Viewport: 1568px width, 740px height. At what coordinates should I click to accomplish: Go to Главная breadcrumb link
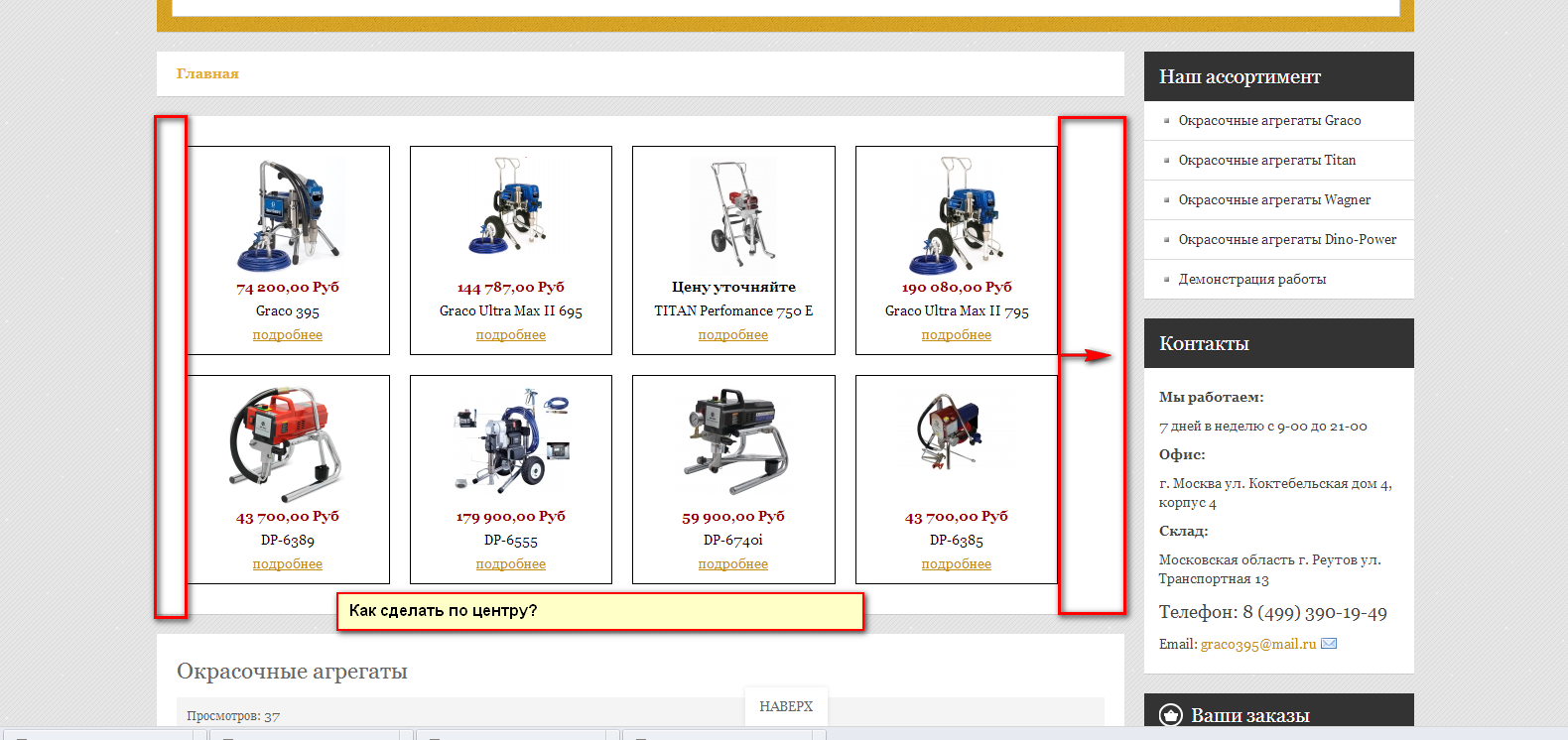pos(207,73)
